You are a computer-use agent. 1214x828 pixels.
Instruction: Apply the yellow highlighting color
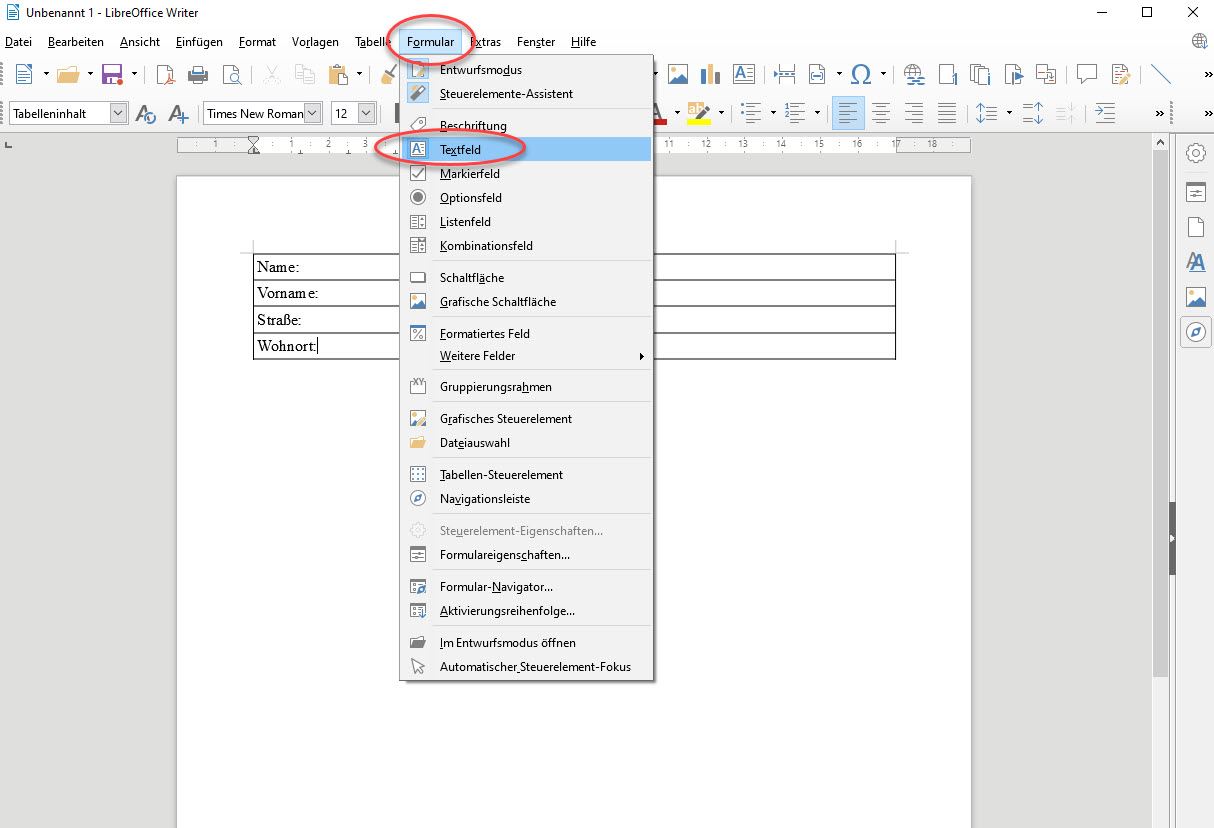(x=698, y=113)
